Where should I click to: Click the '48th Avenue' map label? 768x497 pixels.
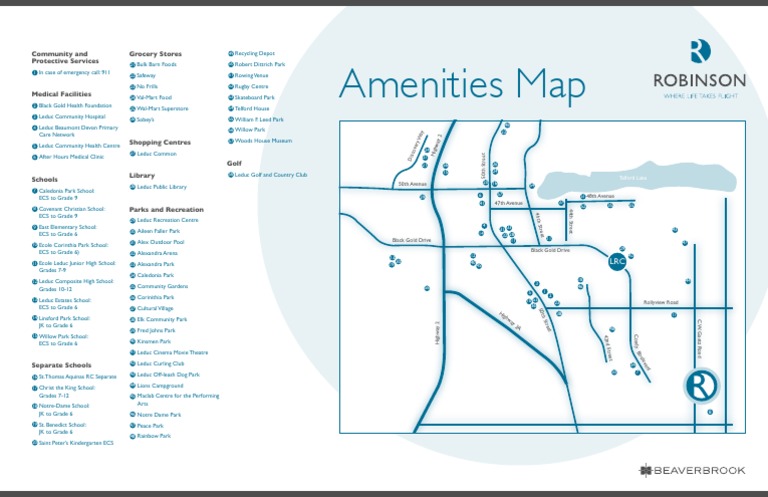(600, 196)
